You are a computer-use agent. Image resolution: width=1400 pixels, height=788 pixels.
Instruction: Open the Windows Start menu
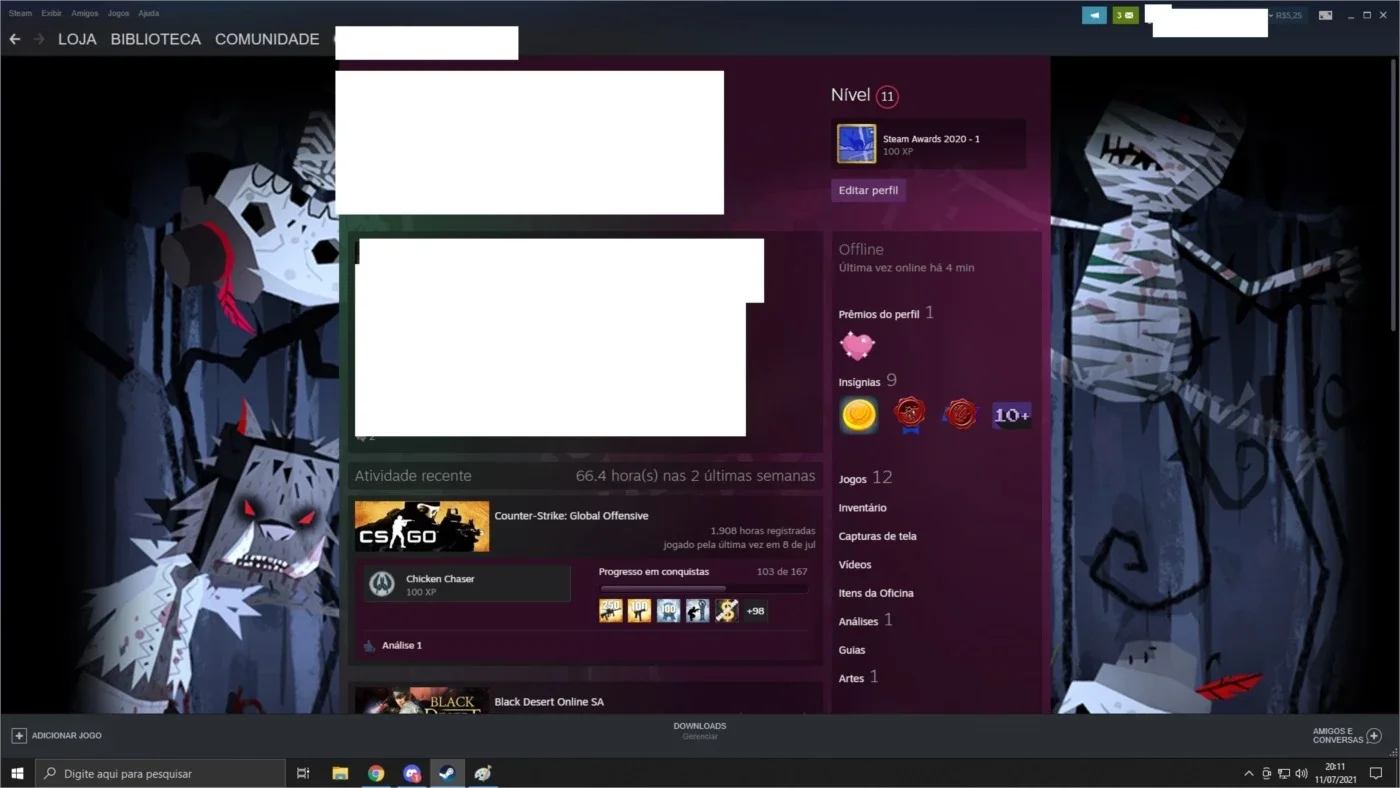17,773
